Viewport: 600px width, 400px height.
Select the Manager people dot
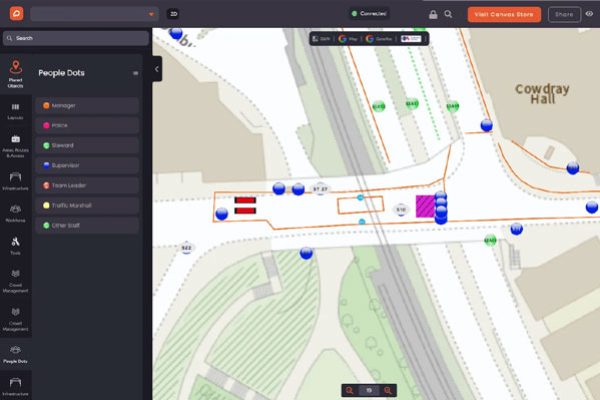tap(87, 106)
